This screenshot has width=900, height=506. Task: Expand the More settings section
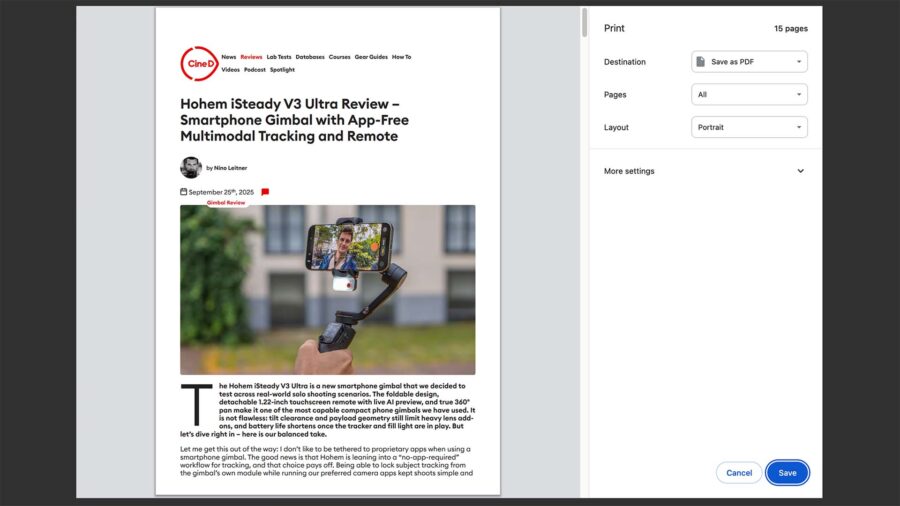(x=704, y=171)
